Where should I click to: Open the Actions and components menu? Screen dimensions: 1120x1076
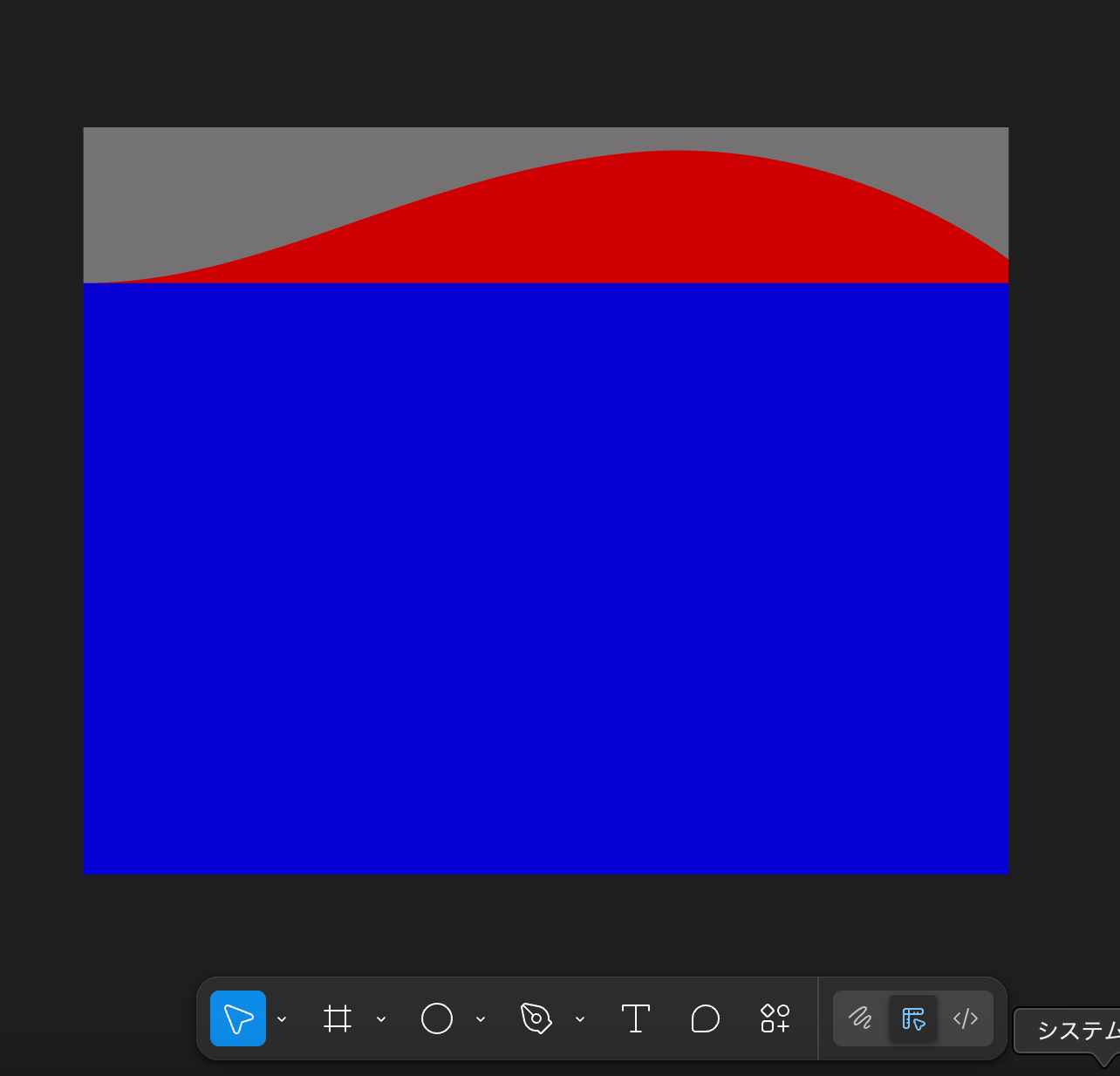(775, 1018)
